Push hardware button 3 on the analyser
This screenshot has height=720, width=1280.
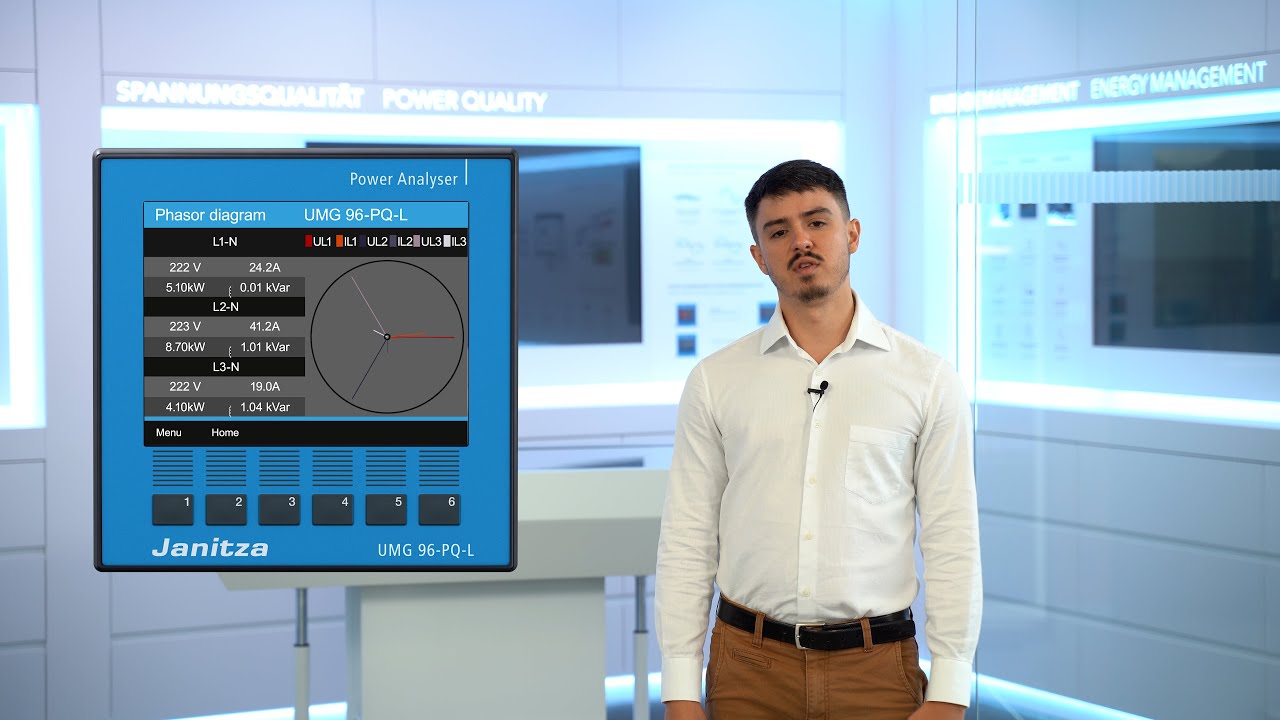point(279,509)
